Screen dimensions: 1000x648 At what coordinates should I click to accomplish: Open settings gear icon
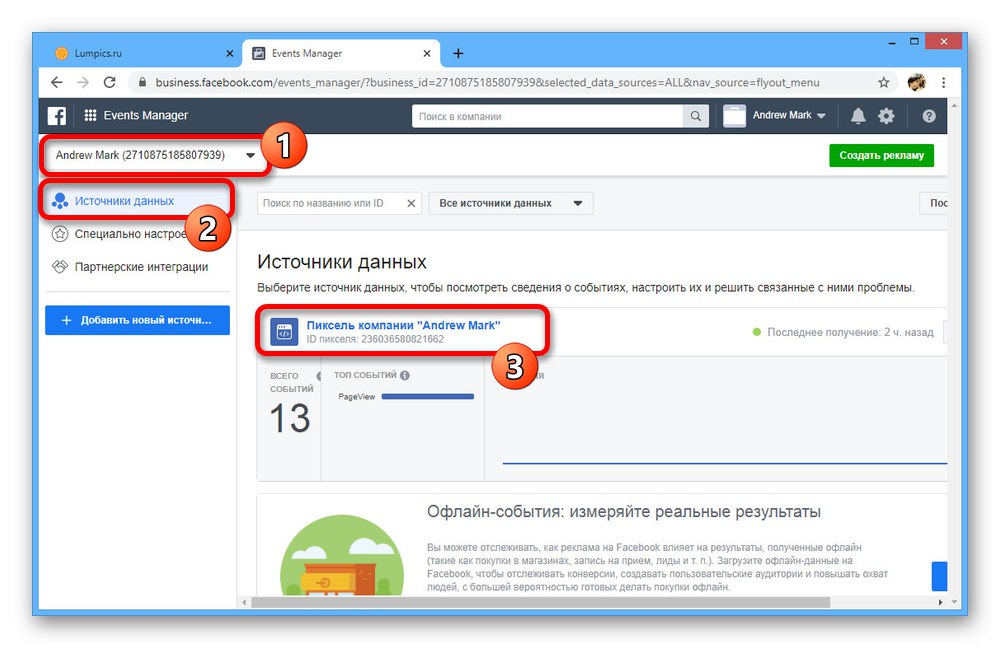coord(886,115)
